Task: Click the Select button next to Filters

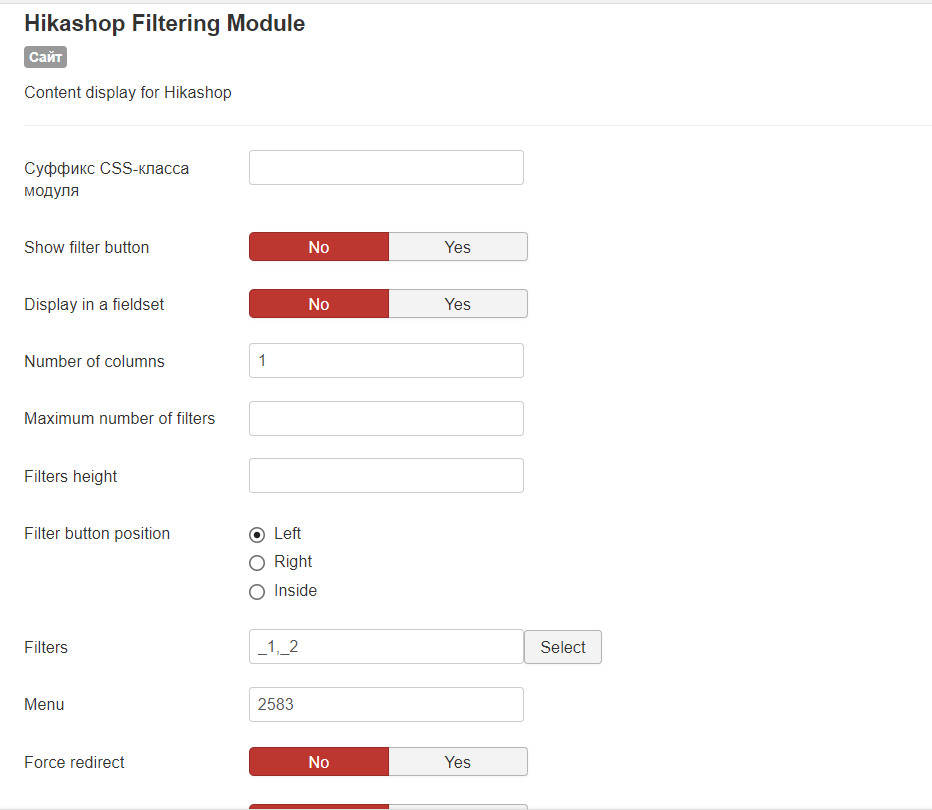Action: pos(562,647)
